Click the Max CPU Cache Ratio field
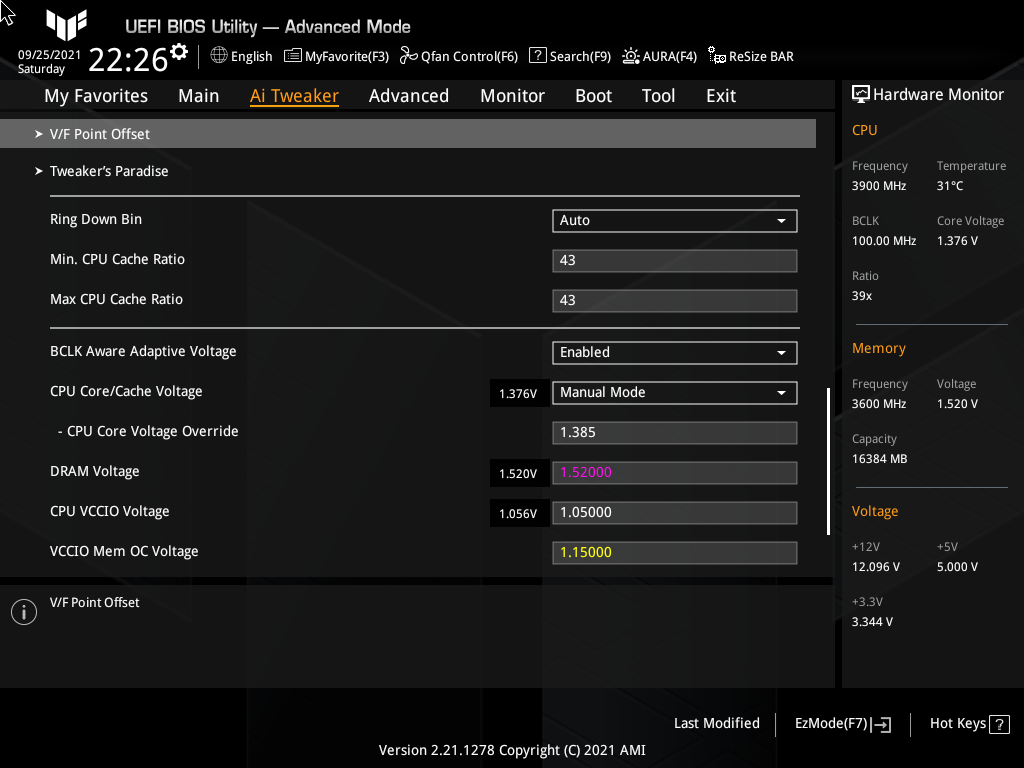 675,300
